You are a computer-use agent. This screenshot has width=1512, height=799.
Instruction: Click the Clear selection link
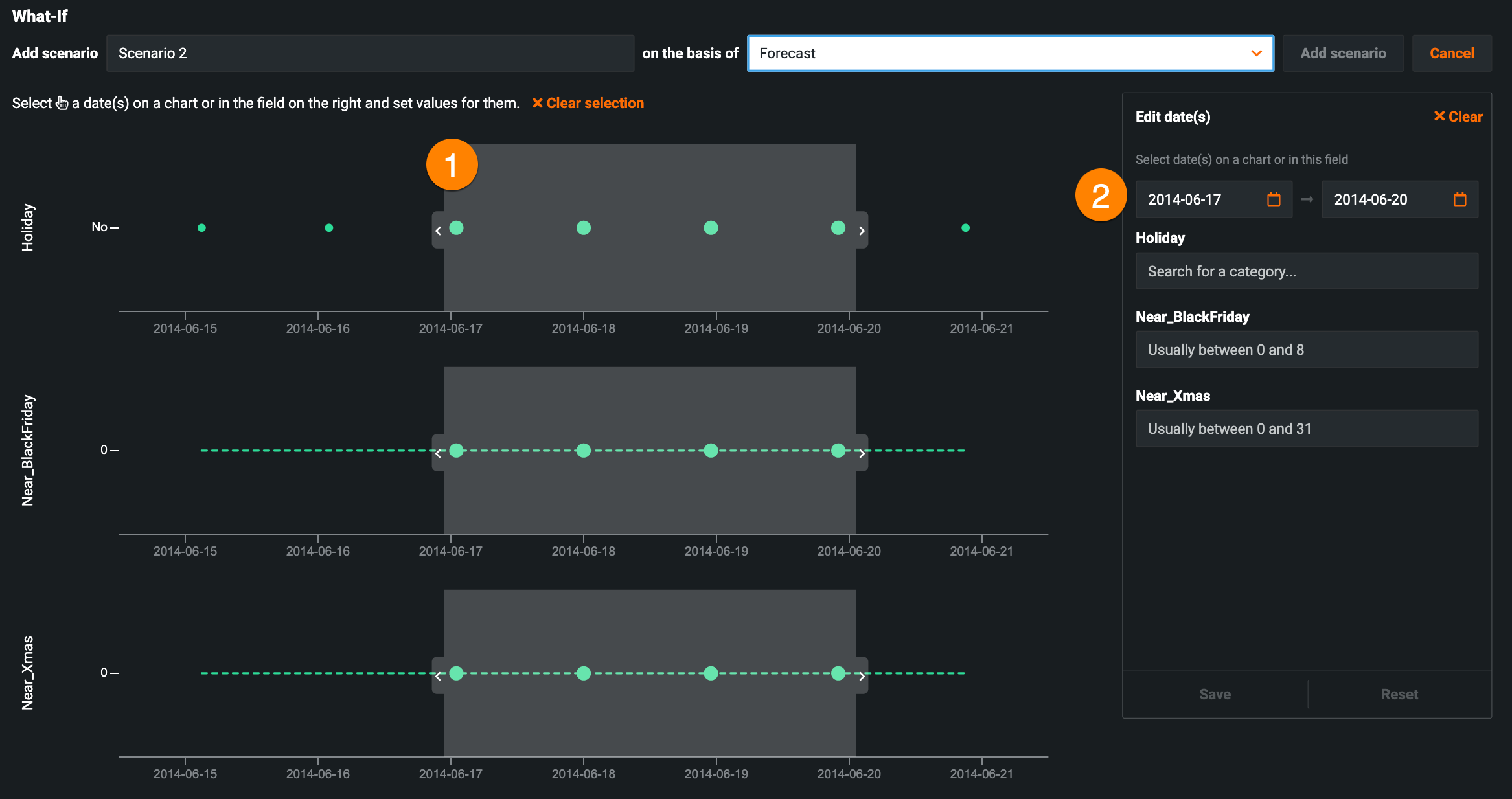coord(588,104)
